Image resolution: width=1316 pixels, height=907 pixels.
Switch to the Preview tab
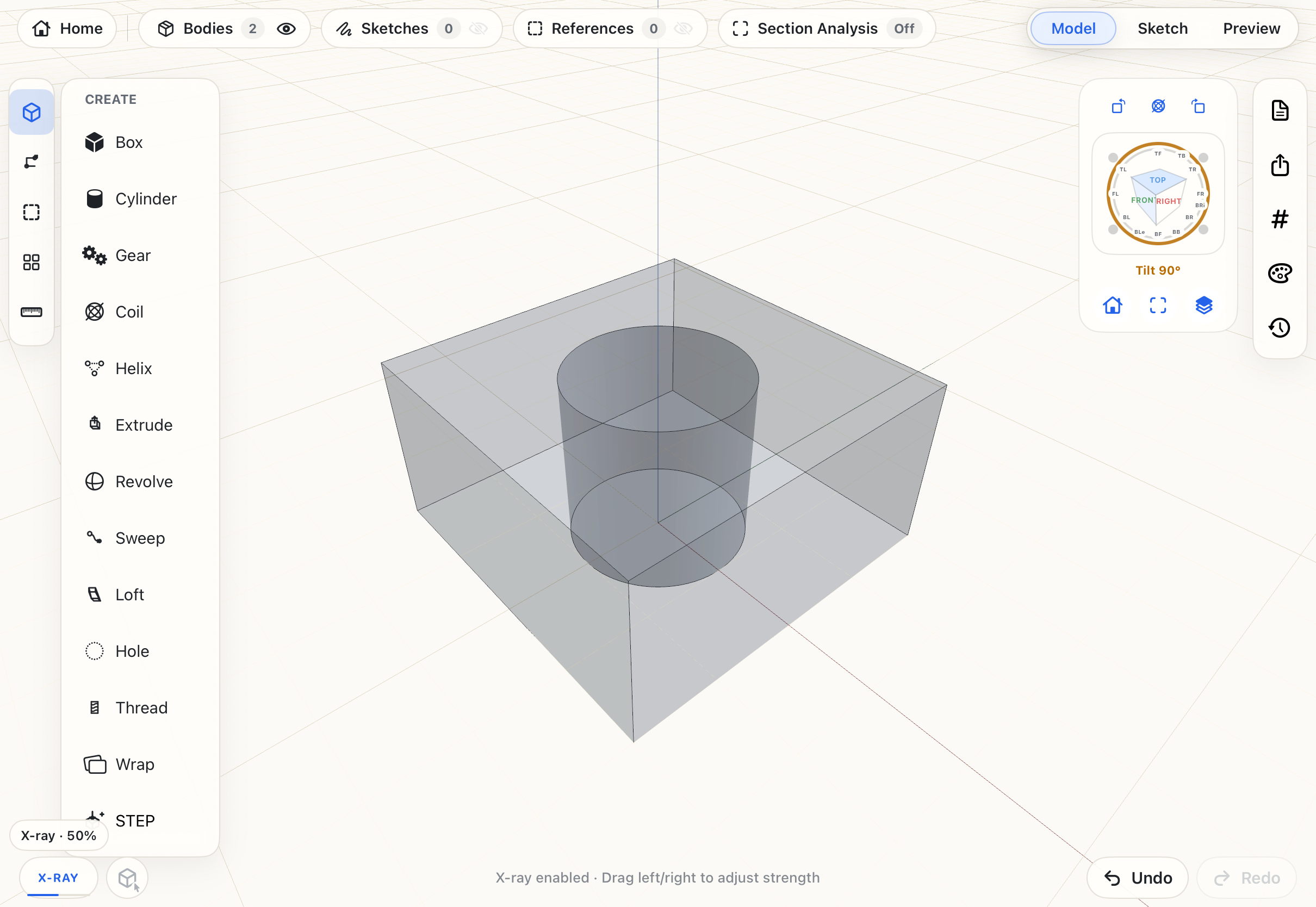[x=1251, y=28]
